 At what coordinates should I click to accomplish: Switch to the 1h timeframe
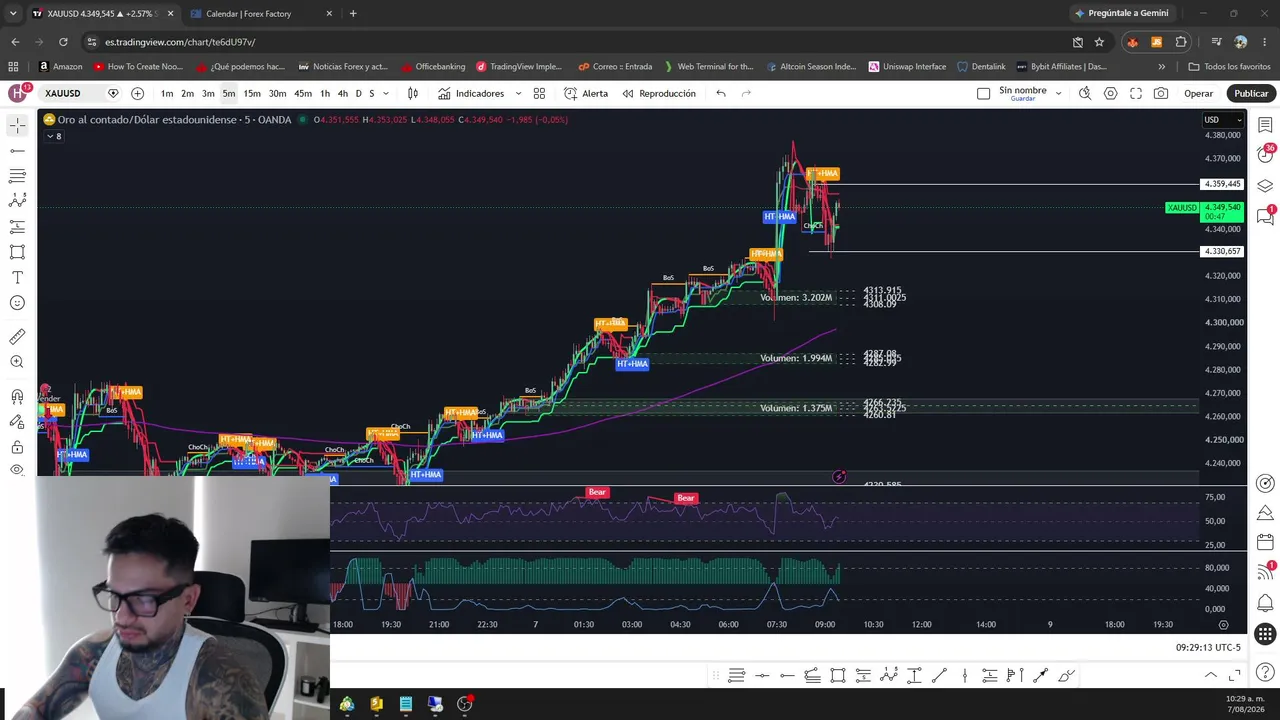[325, 93]
